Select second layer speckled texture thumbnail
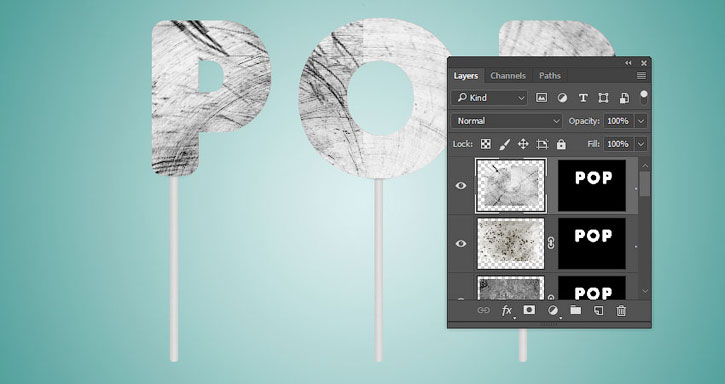The image size is (725, 384). pyautogui.click(x=511, y=243)
